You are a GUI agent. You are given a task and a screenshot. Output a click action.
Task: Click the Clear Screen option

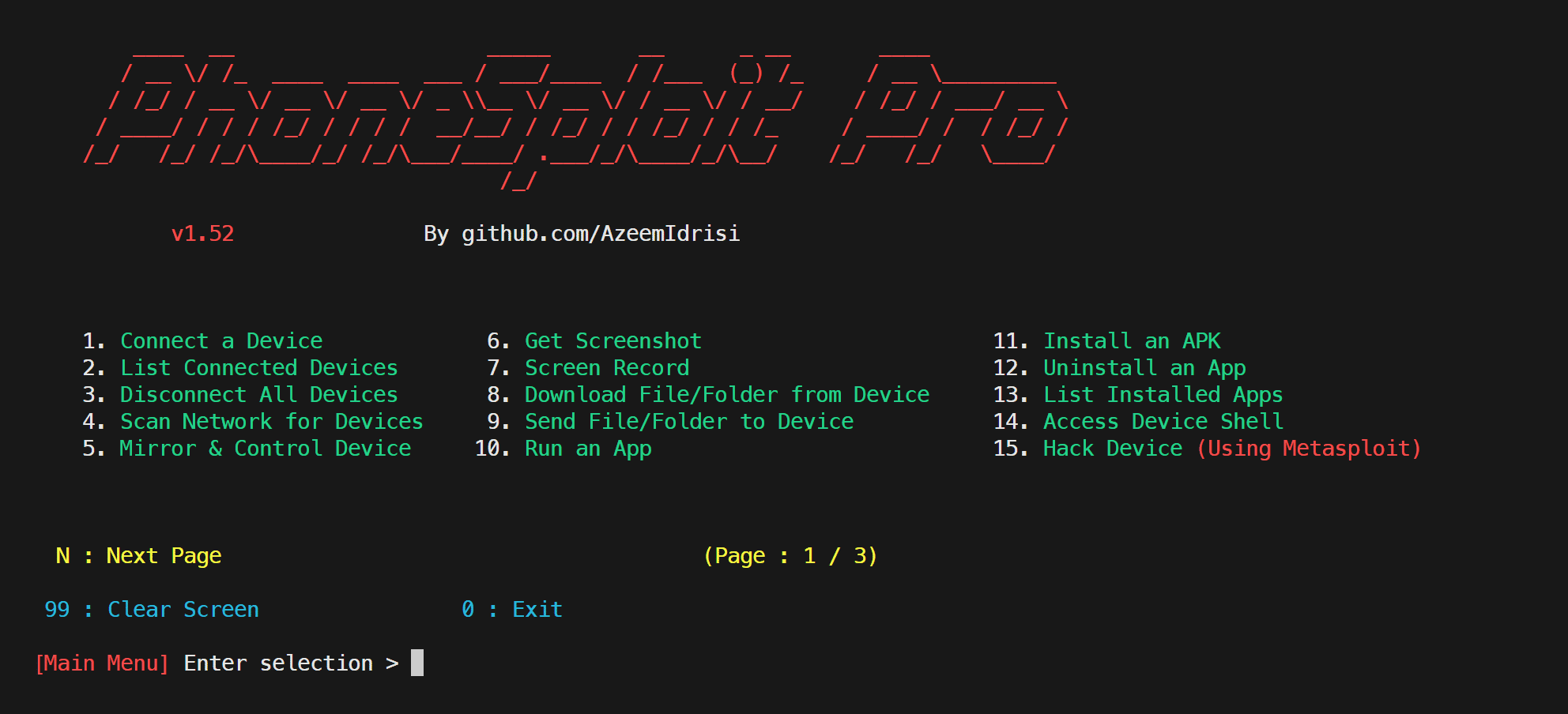tap(183, 610)
